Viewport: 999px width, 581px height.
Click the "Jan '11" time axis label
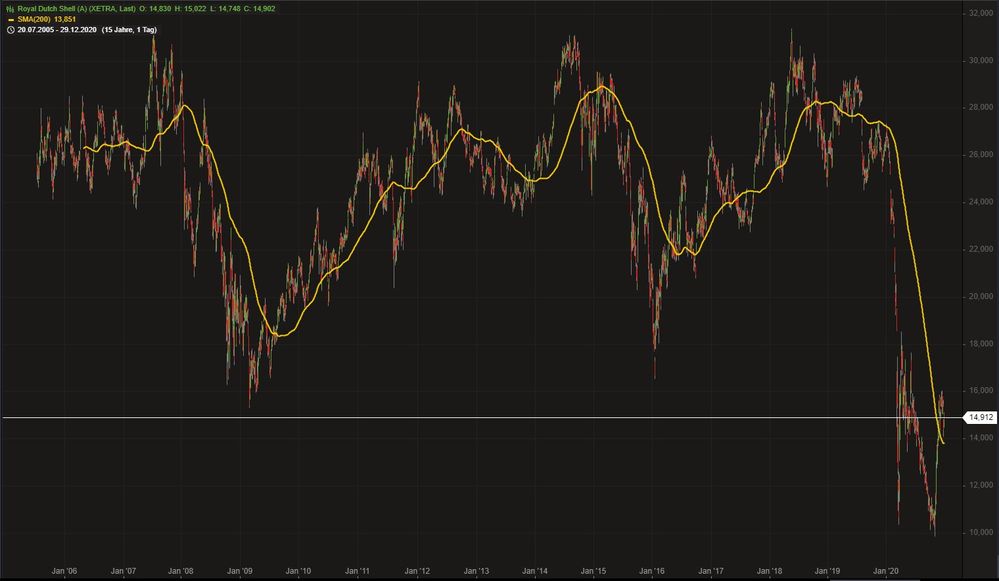click(357, 571)
